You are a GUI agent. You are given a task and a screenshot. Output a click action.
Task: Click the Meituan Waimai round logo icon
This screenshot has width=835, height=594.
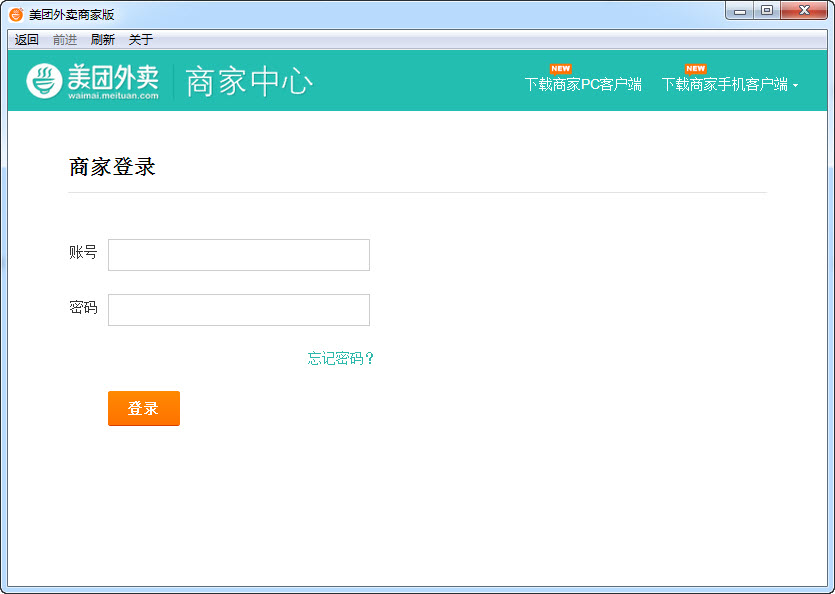coord(46,79)
